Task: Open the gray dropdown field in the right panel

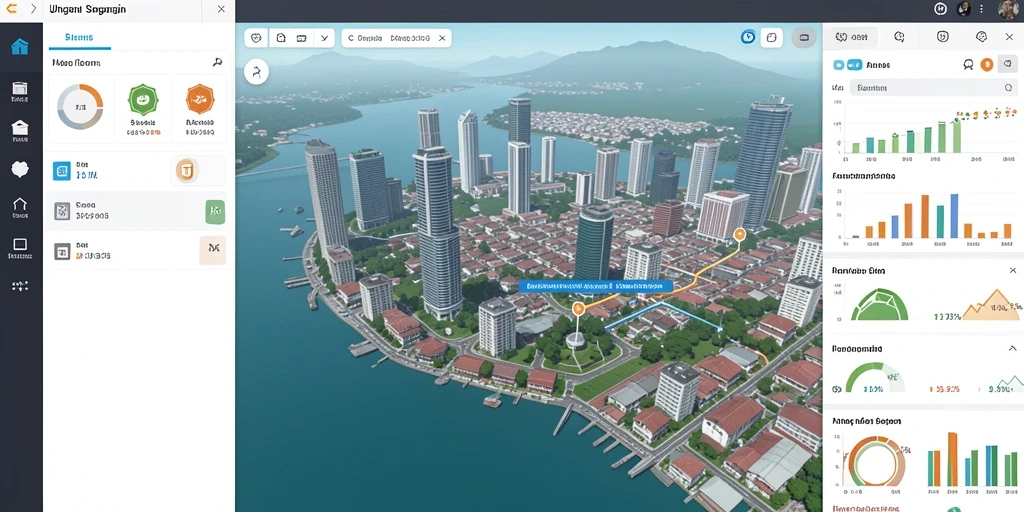Action: (933, 88)
